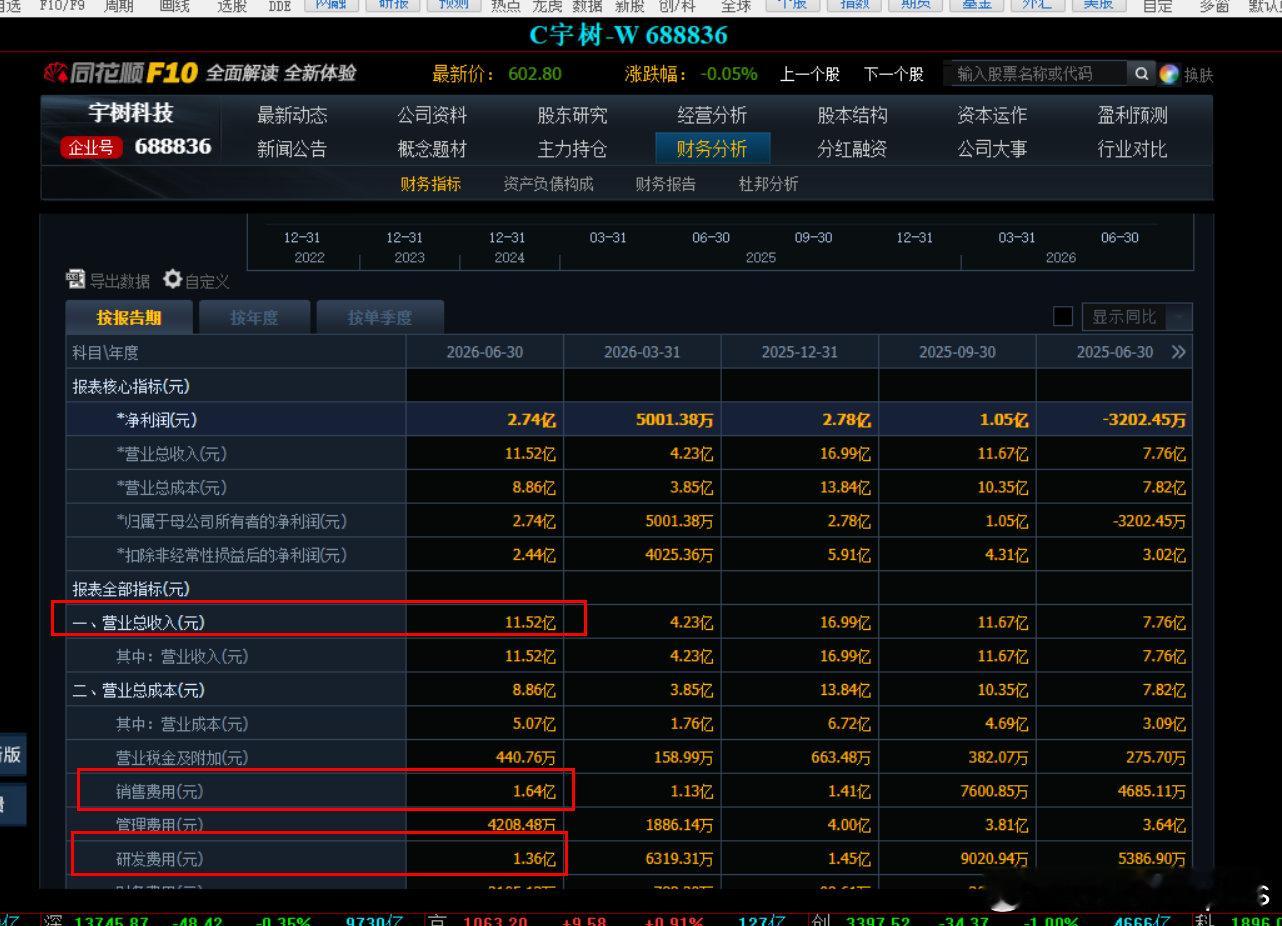Click the 自定义 label
This screenshot has height=926, width=1282.
(208, 281)
